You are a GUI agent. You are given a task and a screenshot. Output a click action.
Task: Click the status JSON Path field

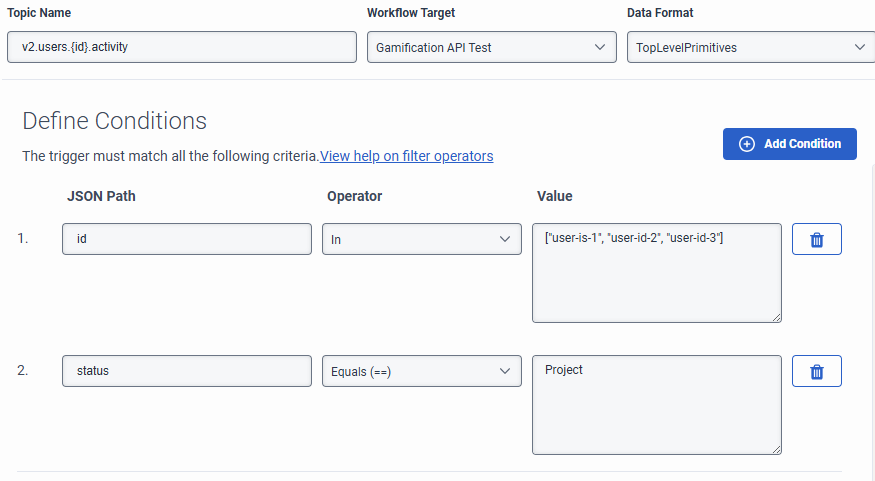(x=187, y=371)
